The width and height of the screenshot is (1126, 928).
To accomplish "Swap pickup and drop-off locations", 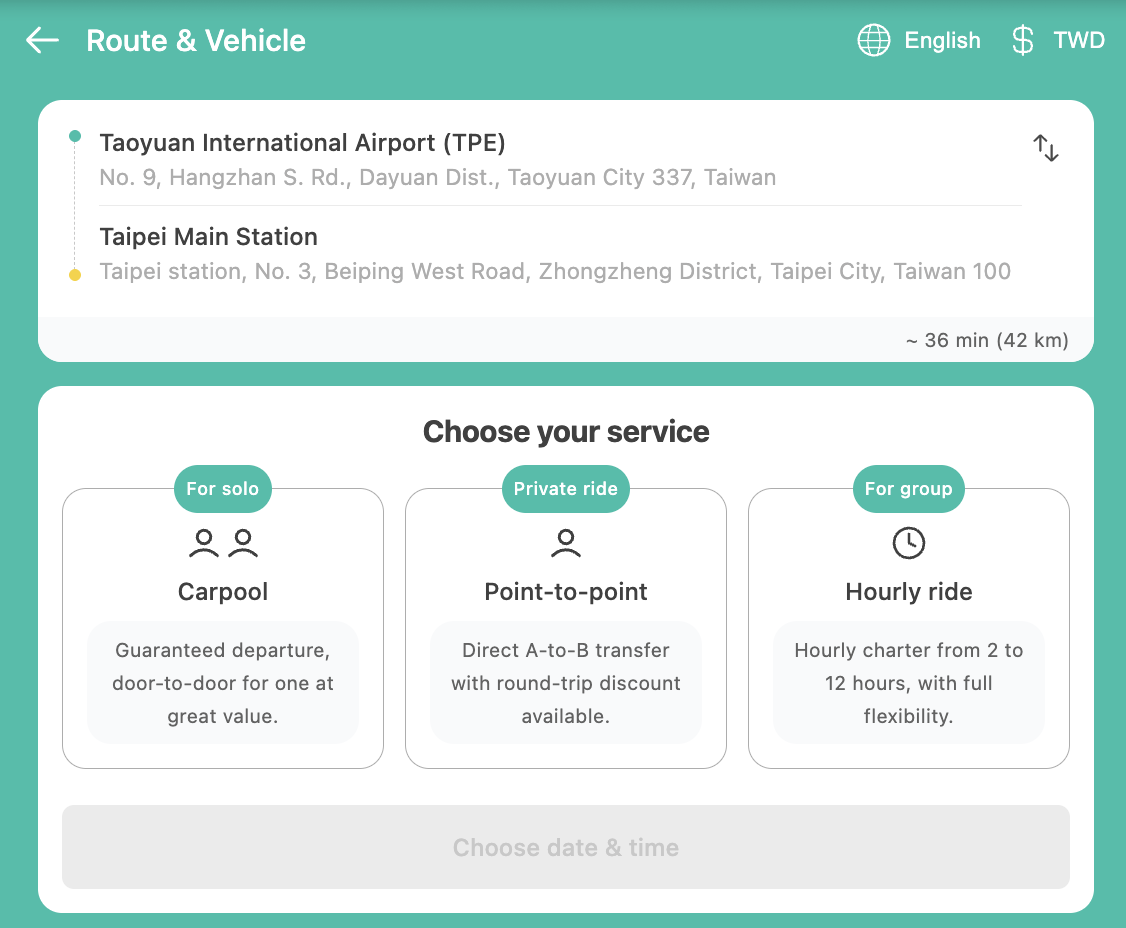I will coord(1045,148).
